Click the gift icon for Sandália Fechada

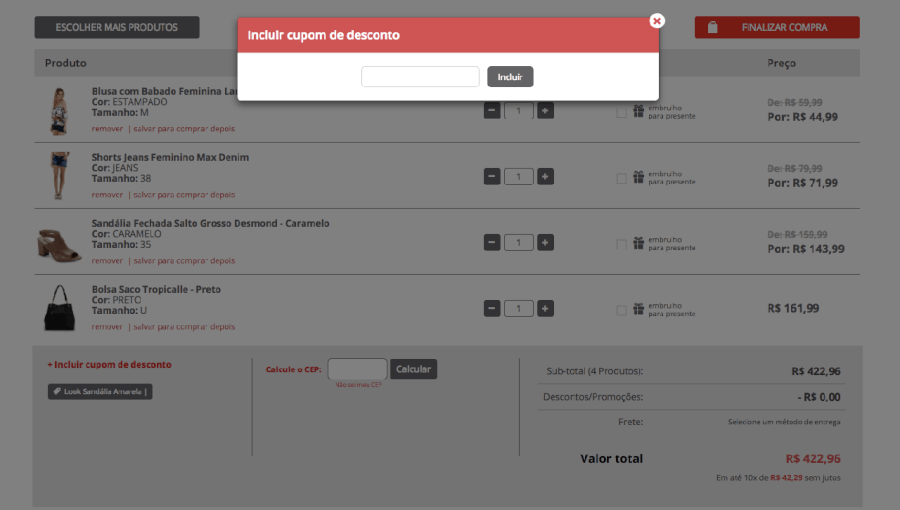(638, 243)
